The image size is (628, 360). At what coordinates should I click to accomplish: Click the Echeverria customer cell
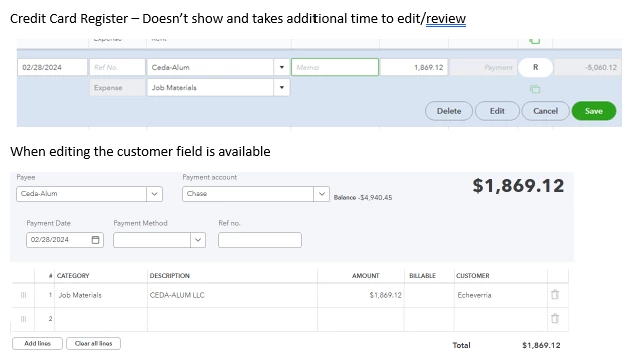[501, 295]
